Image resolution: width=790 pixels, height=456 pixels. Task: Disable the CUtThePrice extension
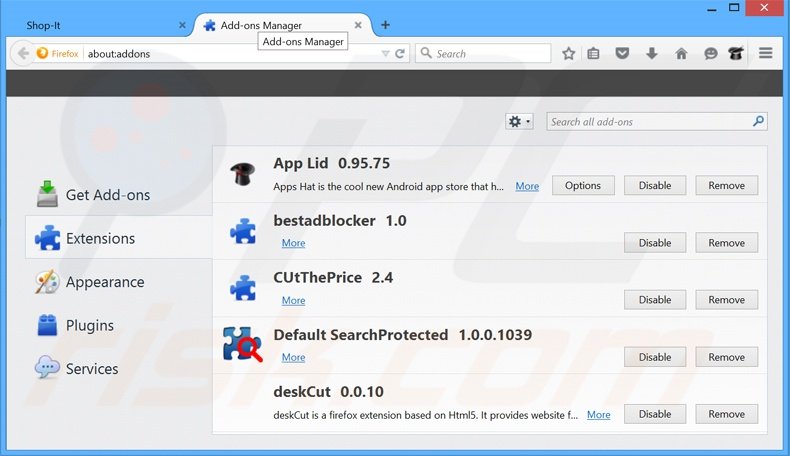(655, 300)
